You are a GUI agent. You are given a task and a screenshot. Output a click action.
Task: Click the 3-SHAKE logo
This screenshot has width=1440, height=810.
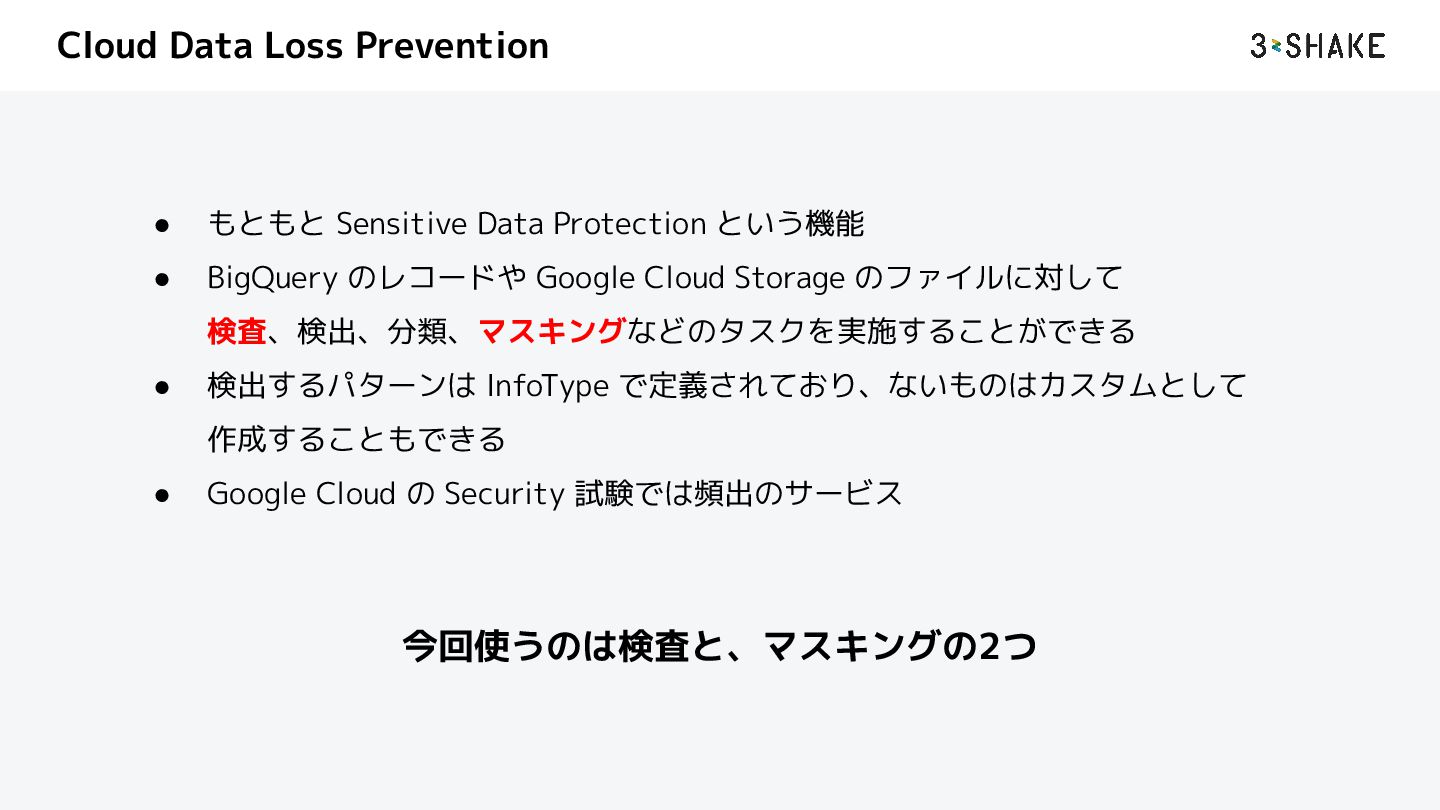click(1317, 46)
